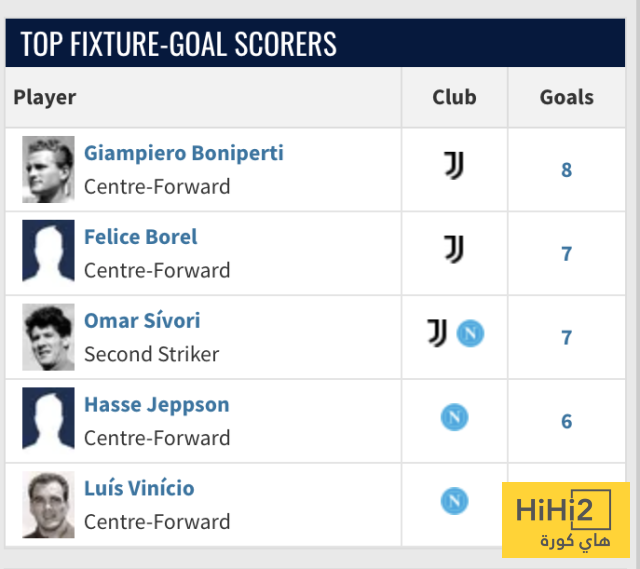Click the Juventus logo in Felice Borel's row

point(454,250)
